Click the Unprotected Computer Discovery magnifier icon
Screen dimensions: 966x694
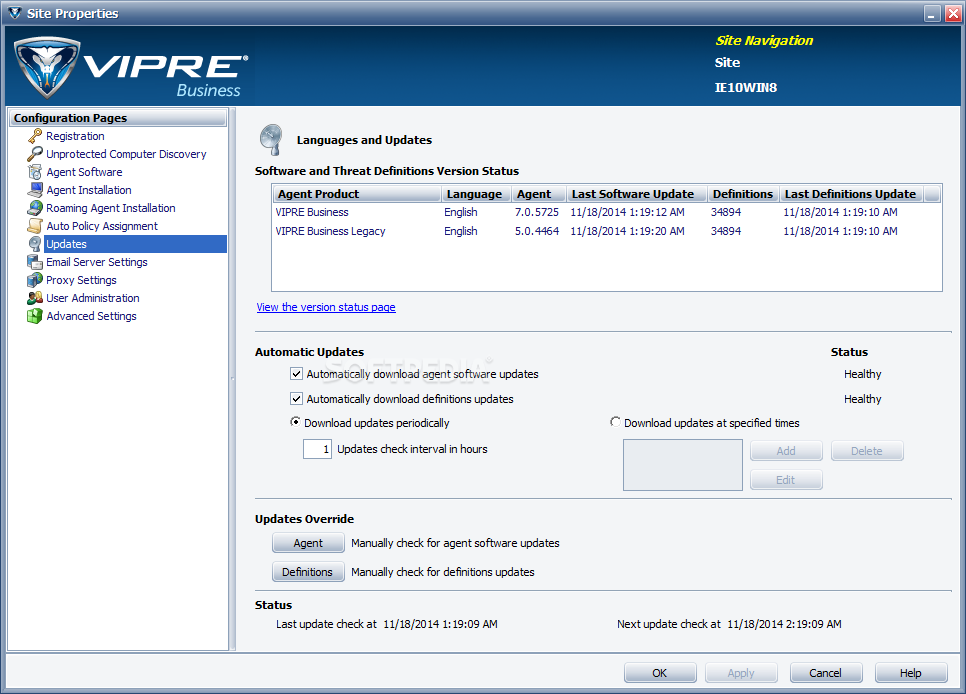[x=35, y=153]
